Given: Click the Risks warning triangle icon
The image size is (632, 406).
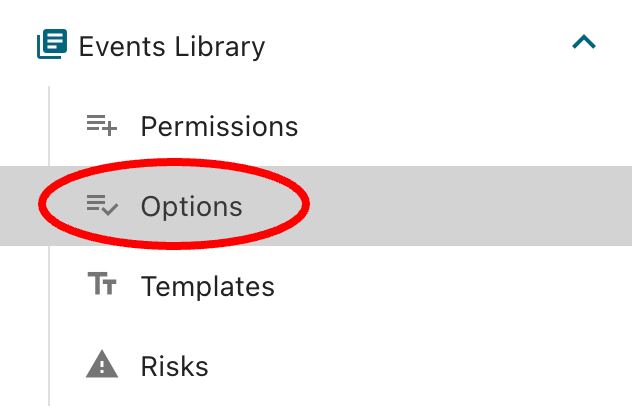Looking at the screenshot, I should click(x=102, y=366).
